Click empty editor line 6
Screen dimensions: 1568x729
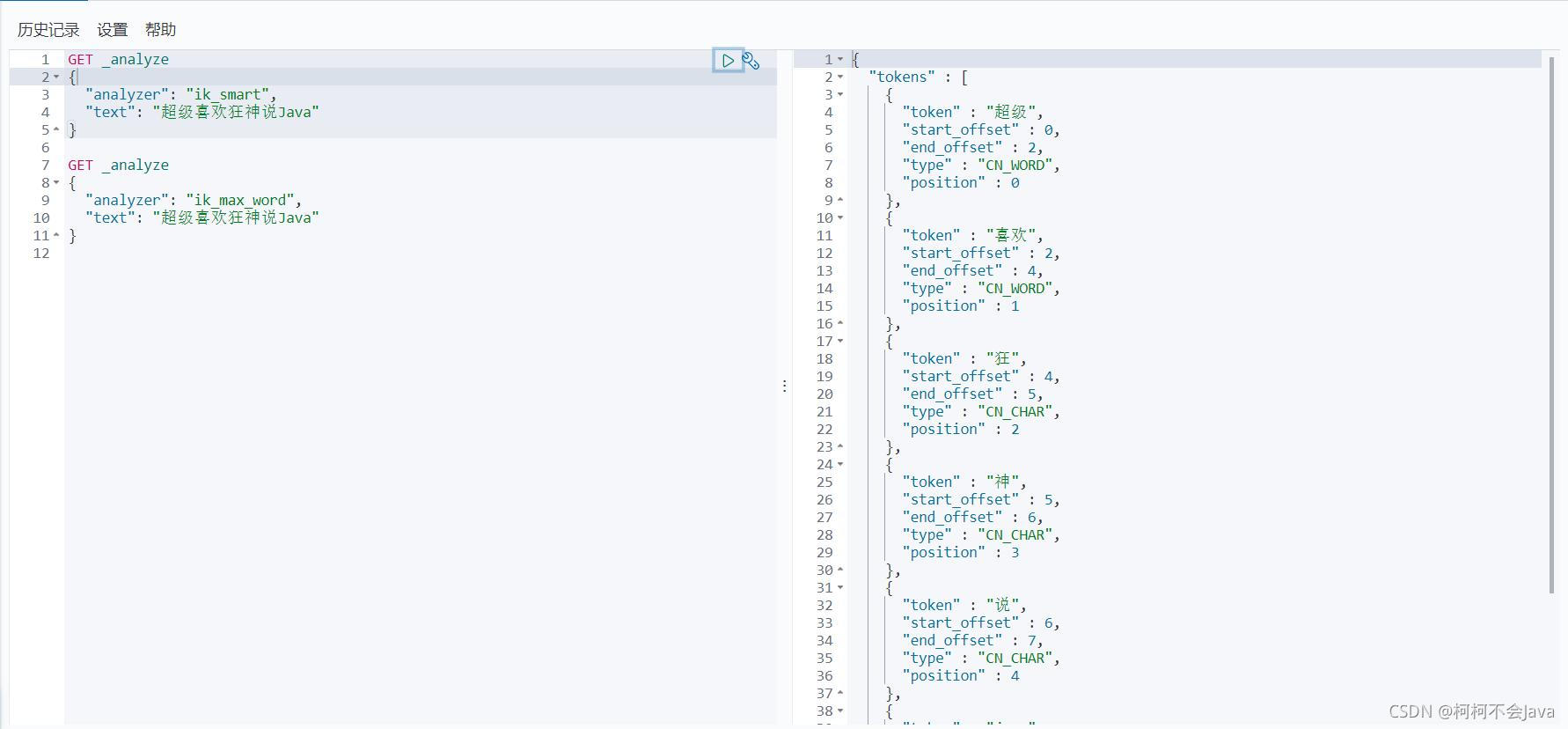421,148
